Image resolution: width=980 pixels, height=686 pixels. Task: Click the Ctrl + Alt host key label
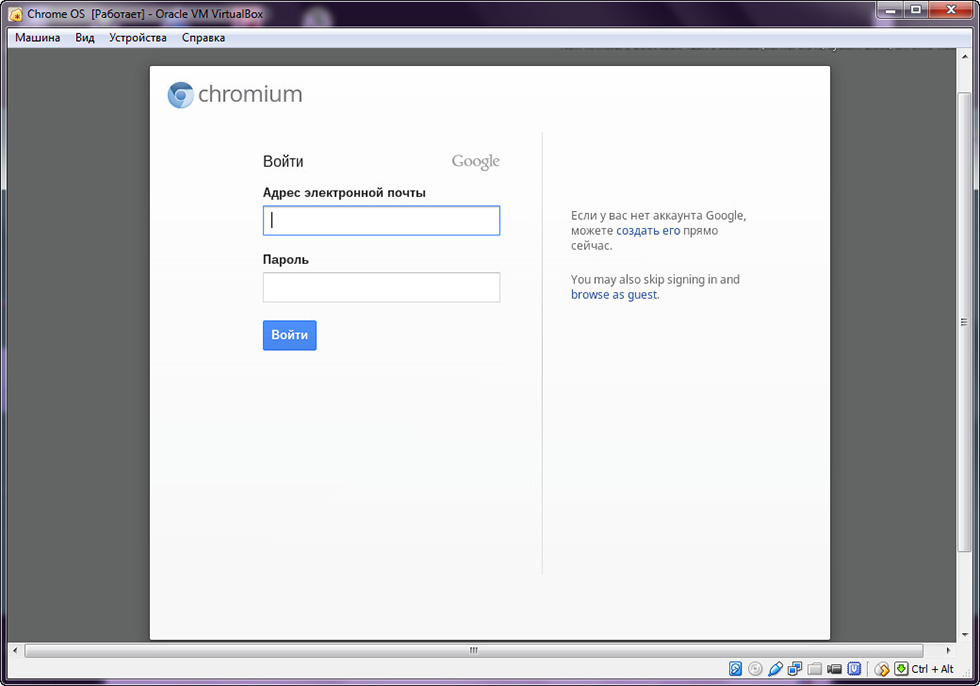tap(932, 669)
